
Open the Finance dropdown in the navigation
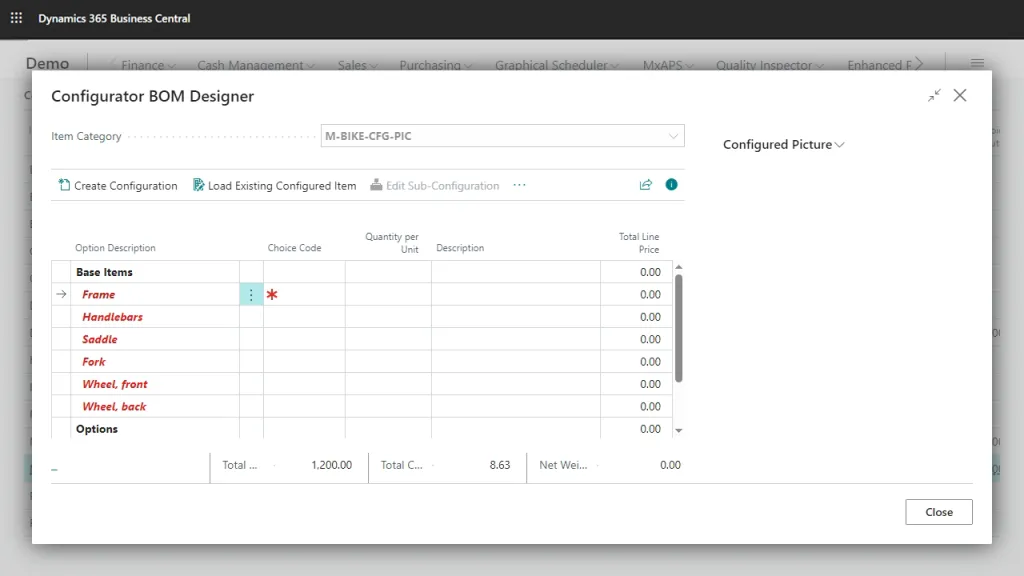click(x=143, y=64)
